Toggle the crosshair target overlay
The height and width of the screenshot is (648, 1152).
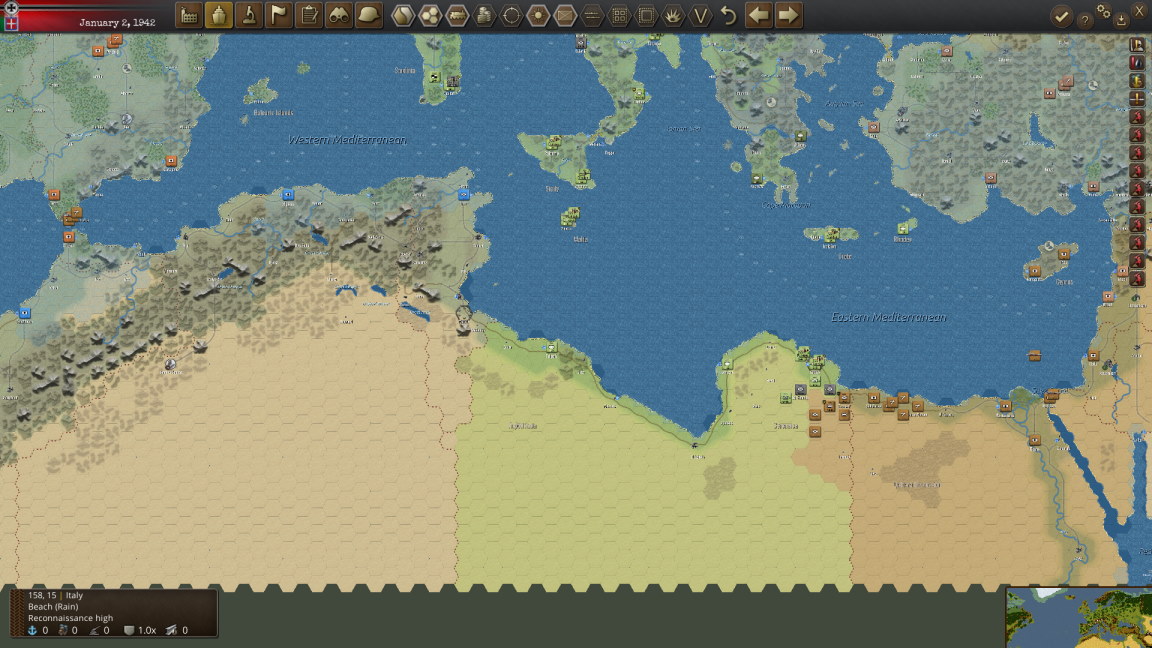(x=511, y=15)
